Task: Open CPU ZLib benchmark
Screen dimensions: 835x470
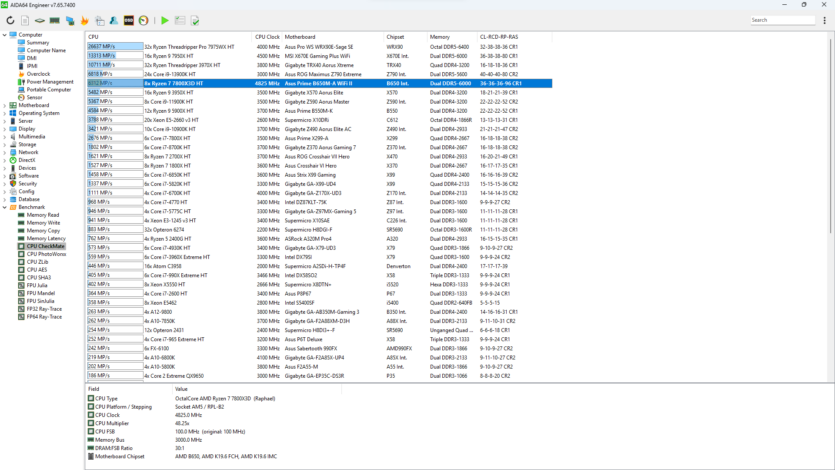Action: pos(37,262)
